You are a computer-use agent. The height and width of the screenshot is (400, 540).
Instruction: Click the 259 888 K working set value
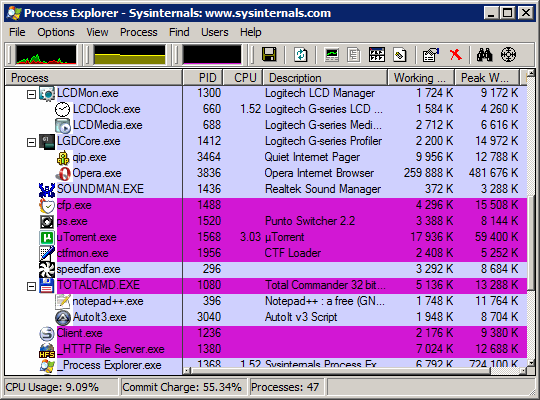428,173
